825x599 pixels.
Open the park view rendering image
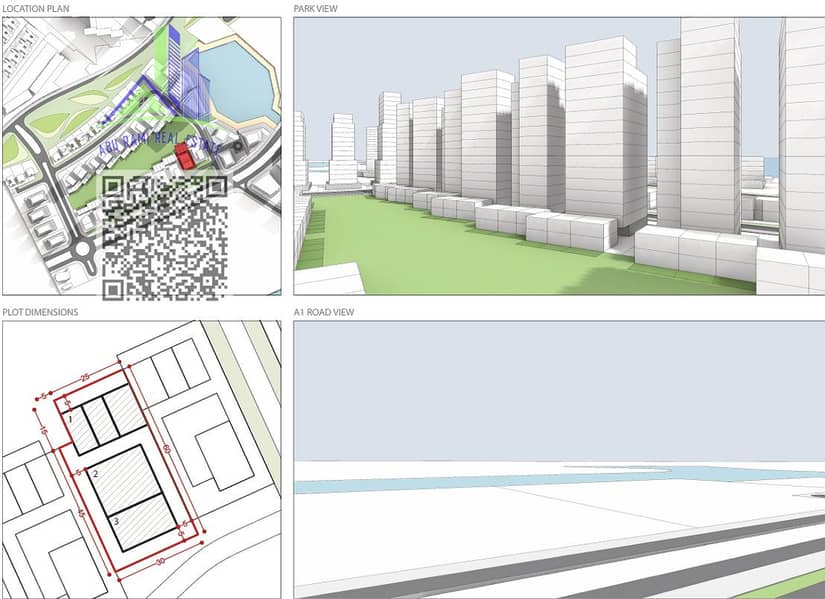(x=559, y=156)
